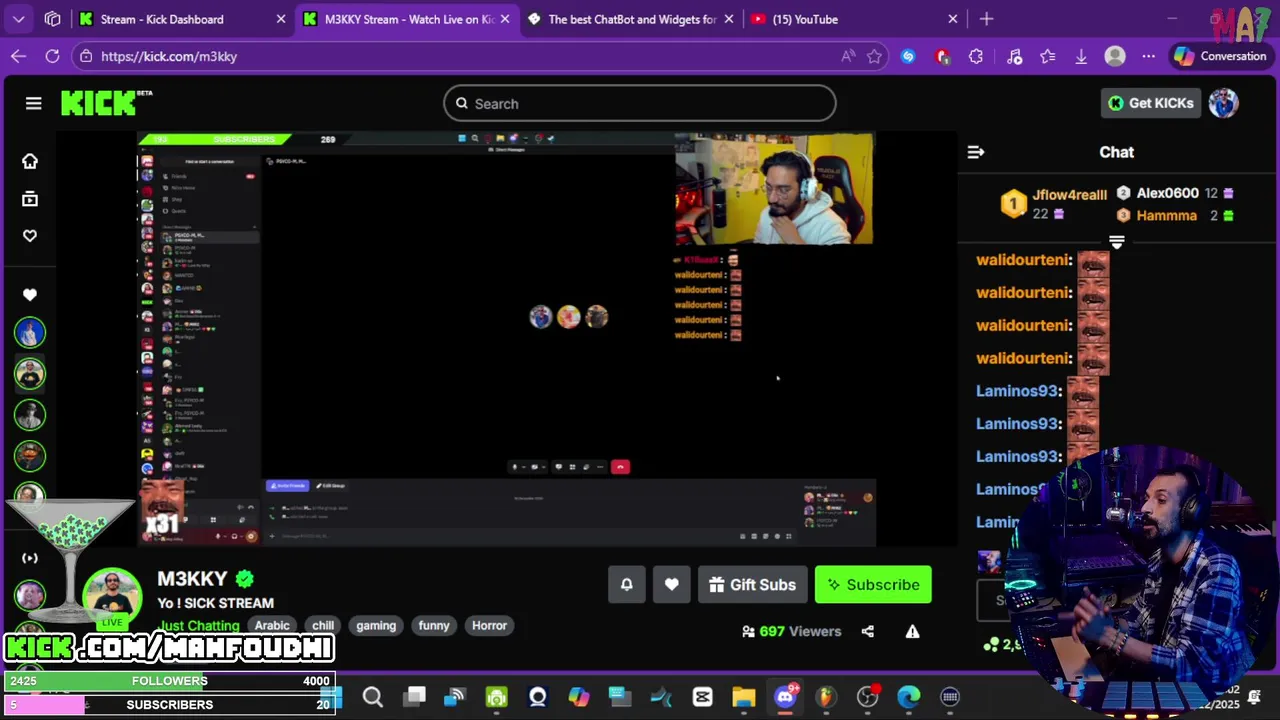Click the Arabic tag
This screenshot has height=720, width=1280.
coord(272,625)
